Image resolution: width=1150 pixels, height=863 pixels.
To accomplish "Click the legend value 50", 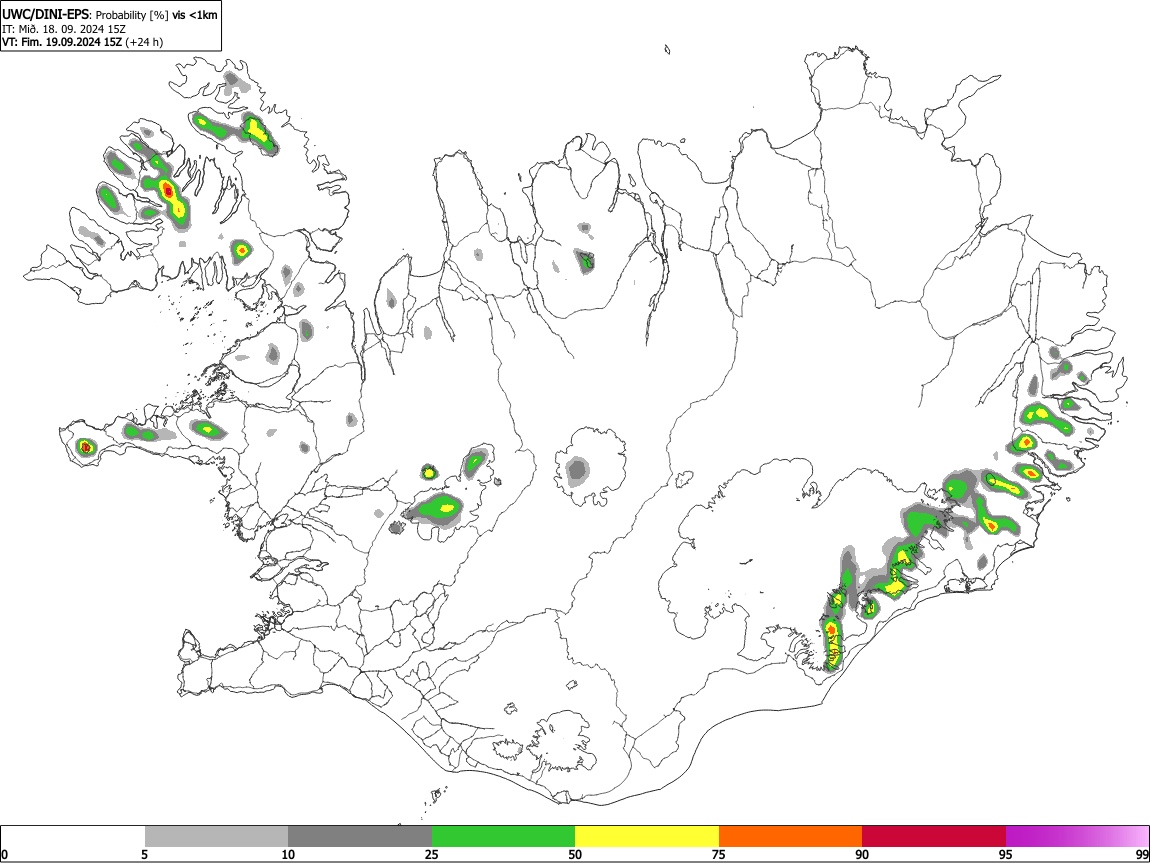I will click(575, 854).
